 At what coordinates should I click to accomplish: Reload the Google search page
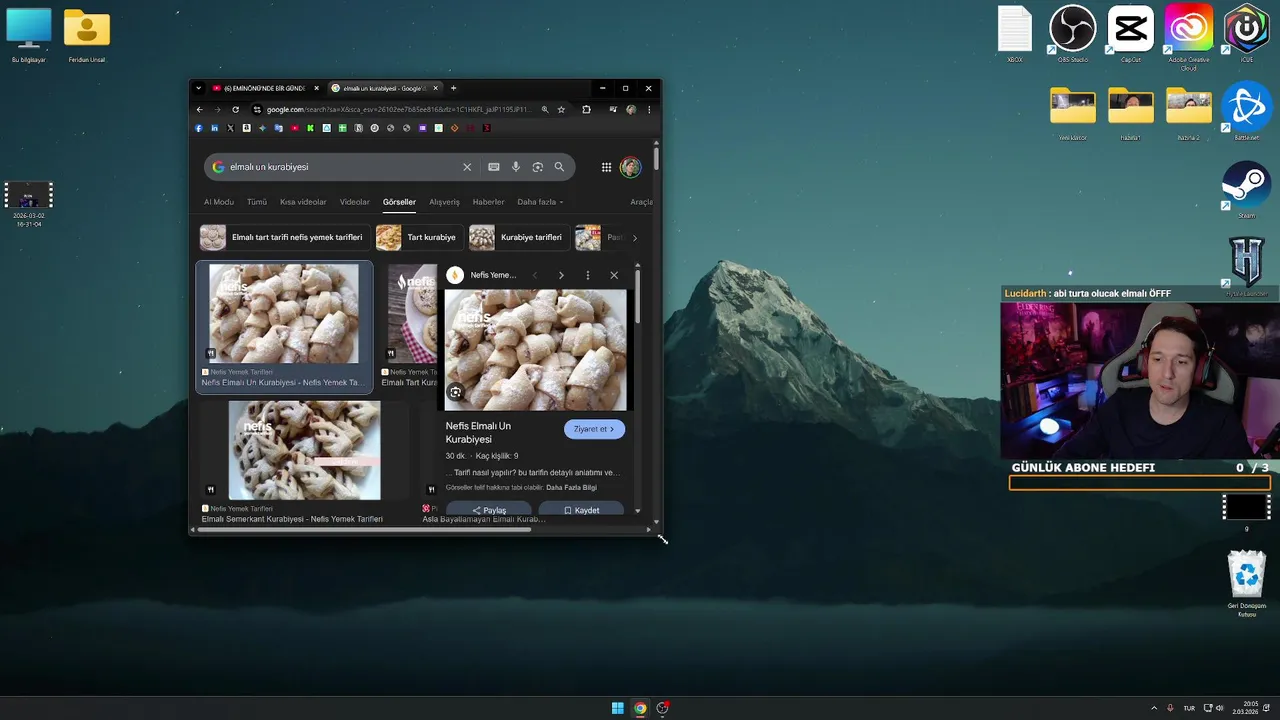tap(235, 109)
